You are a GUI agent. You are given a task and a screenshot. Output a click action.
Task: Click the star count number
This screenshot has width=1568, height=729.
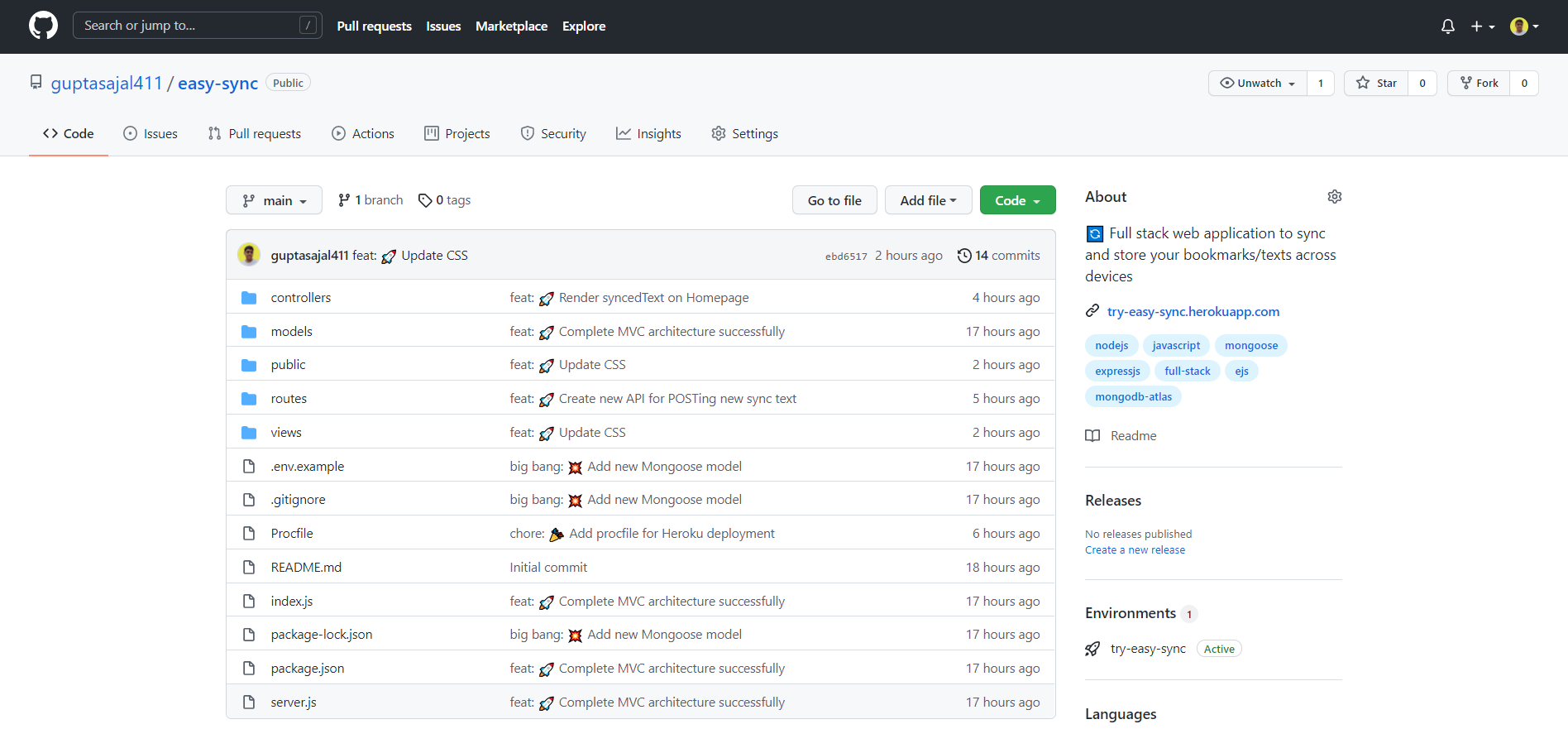pos(1422,83)
